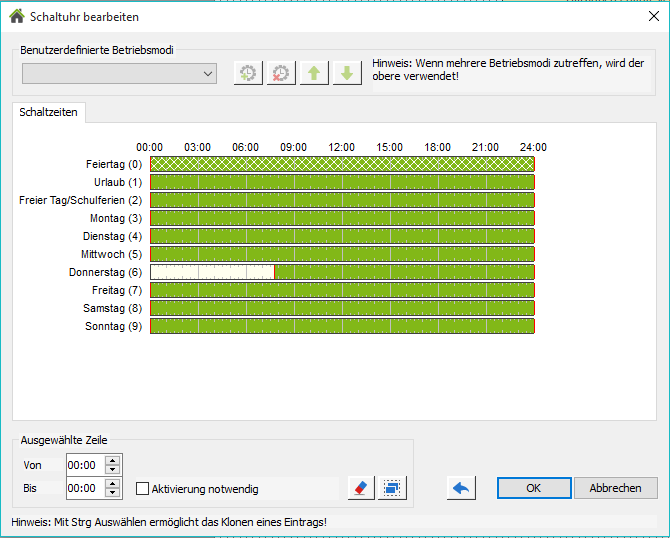Click the 12:00 time axis label
Image resolution: width=670 pixels, height=538 pixels.
341,147
